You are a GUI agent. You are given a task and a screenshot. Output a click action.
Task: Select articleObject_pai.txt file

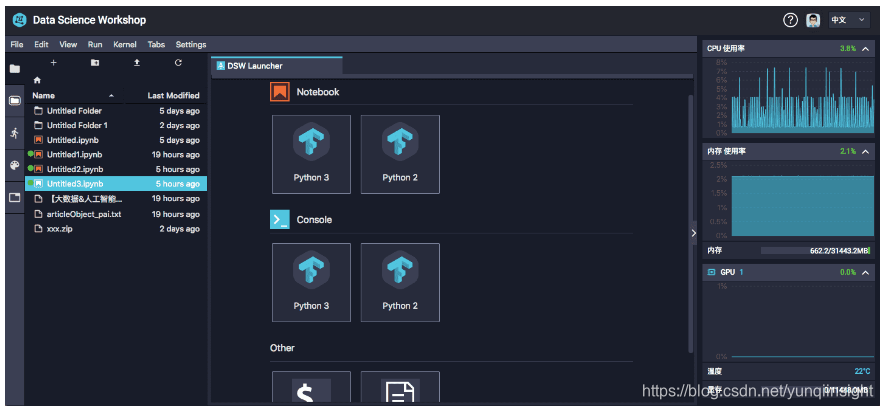coord(116,214)
